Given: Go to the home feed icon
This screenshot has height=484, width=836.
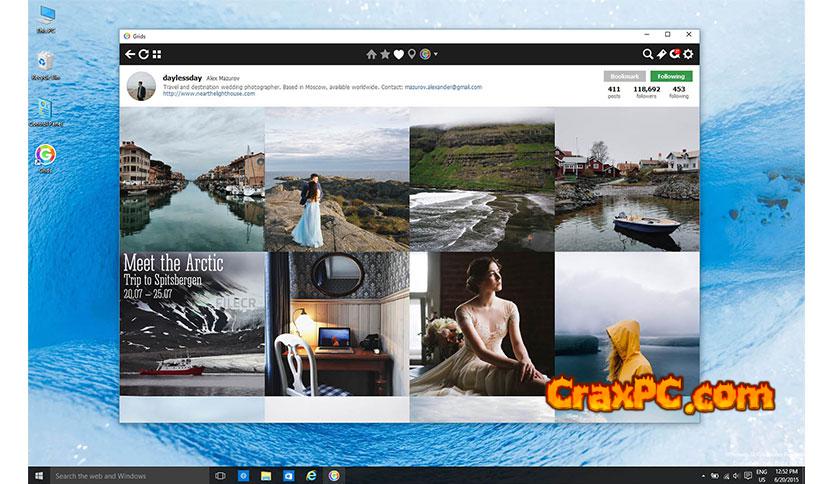Looking at the screenshot, I should [x=372, y=54].
